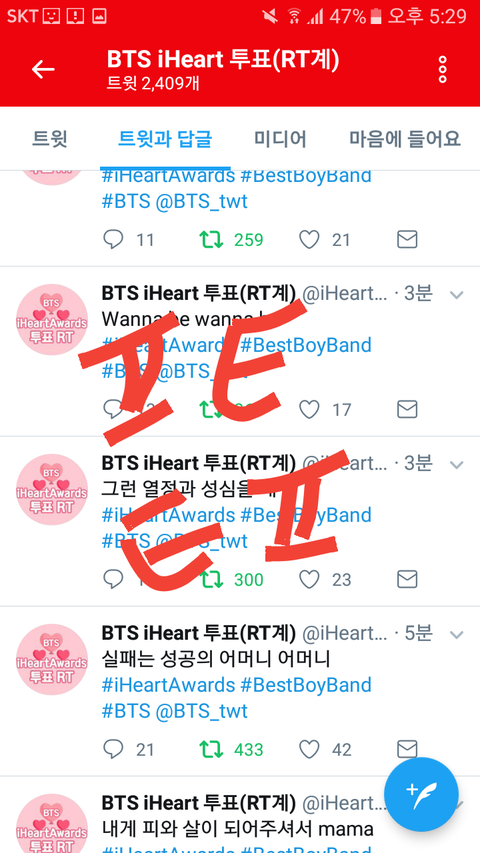Screen dimensions: 480x853
Task: Reply to tweet with 21 comments
Action: [x=113, y=750]
